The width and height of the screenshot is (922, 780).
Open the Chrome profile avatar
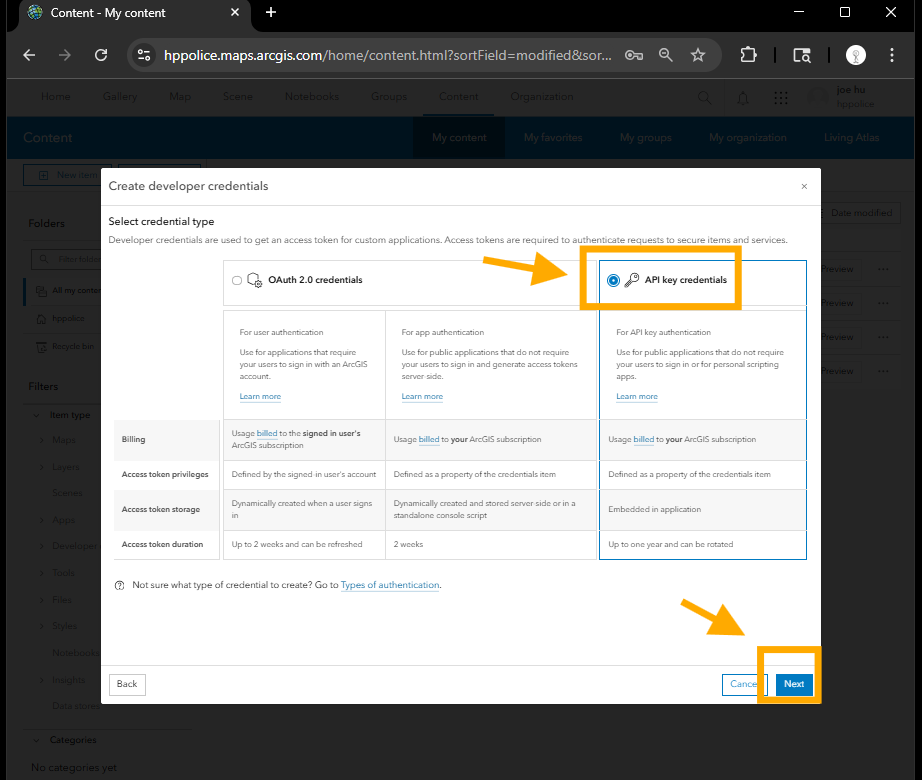[856, 55]
